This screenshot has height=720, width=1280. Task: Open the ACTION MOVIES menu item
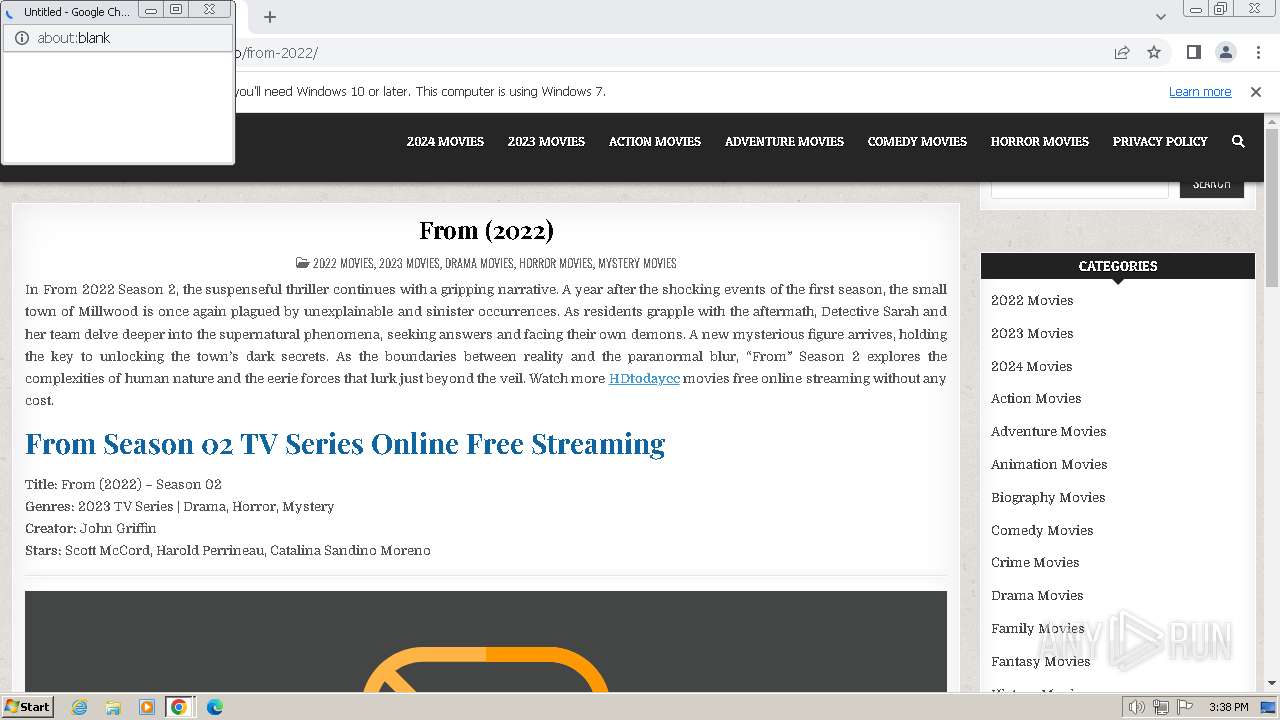[655, 142]
